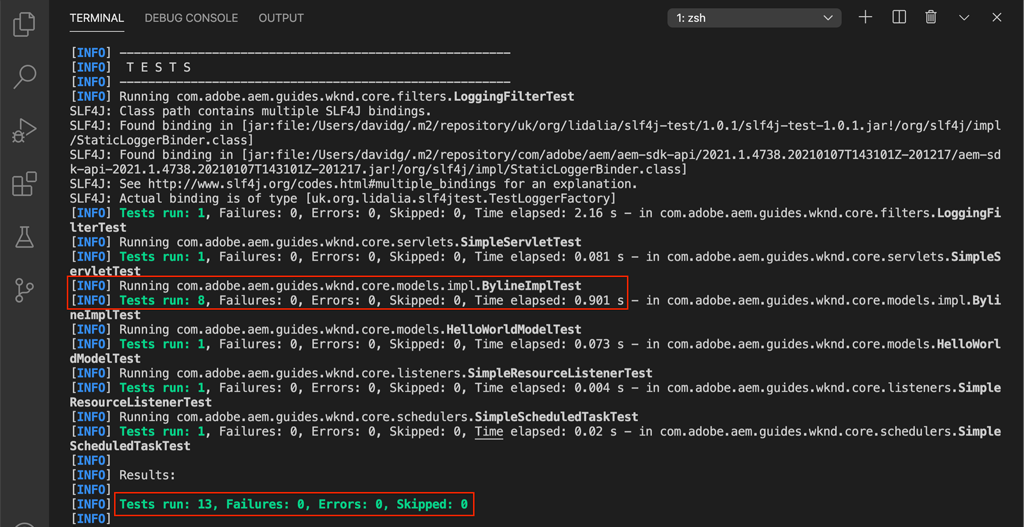Image resolution: width=1024 pixels, height=527 pixels.
Task: Split the terminal panel
Action: 899,18
